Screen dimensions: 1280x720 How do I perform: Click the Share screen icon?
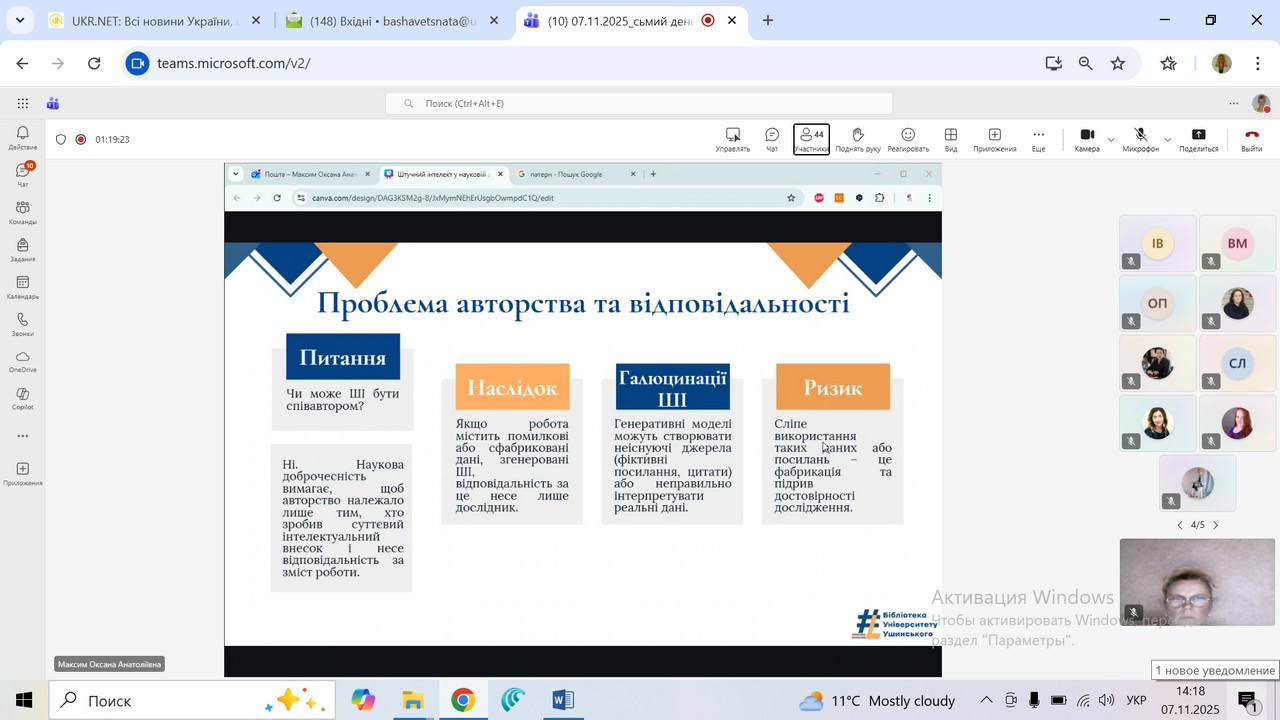click(1198, 139)
